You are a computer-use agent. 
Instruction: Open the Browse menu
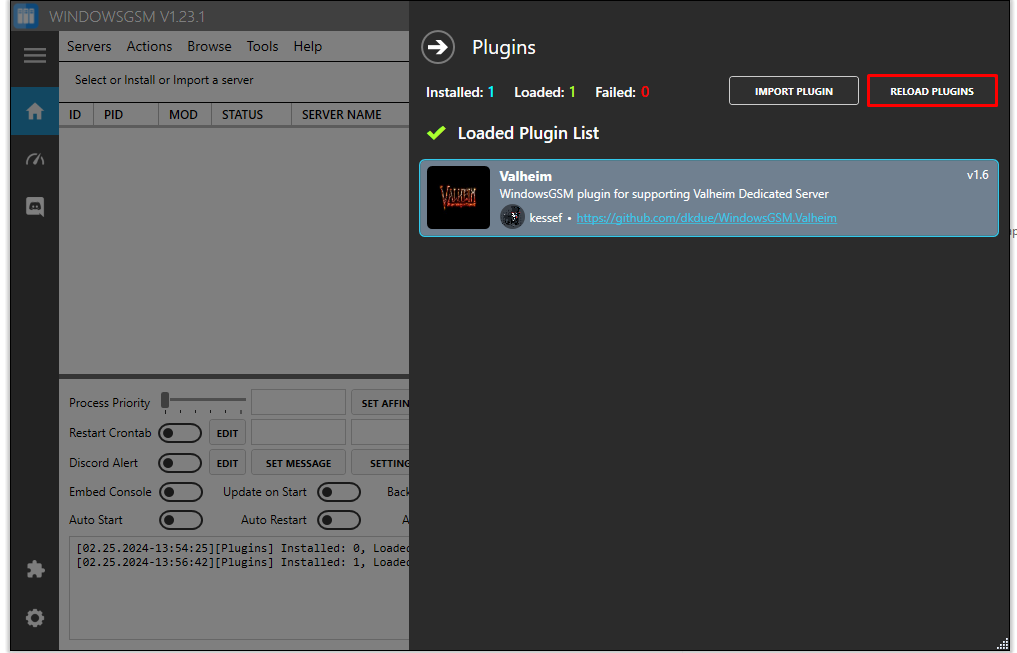click(209, 47)
